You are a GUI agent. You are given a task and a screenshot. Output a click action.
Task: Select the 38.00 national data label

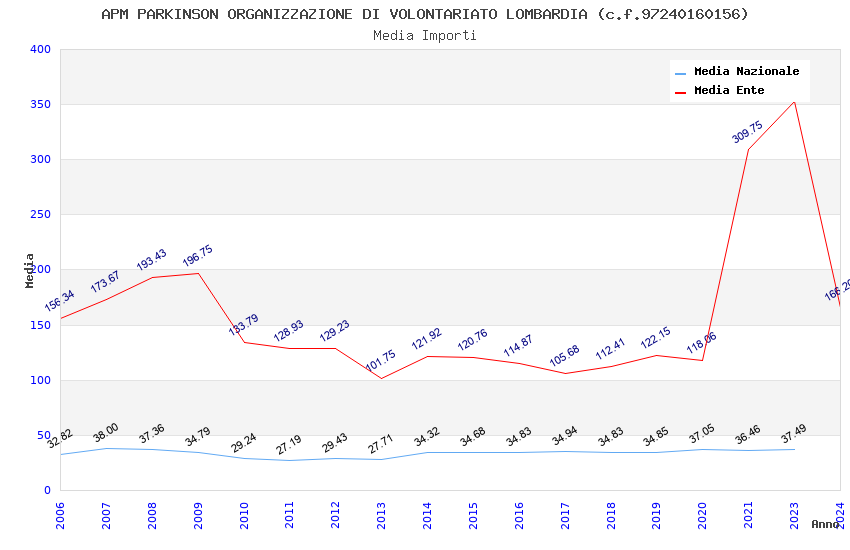click(x=106, y=432)
